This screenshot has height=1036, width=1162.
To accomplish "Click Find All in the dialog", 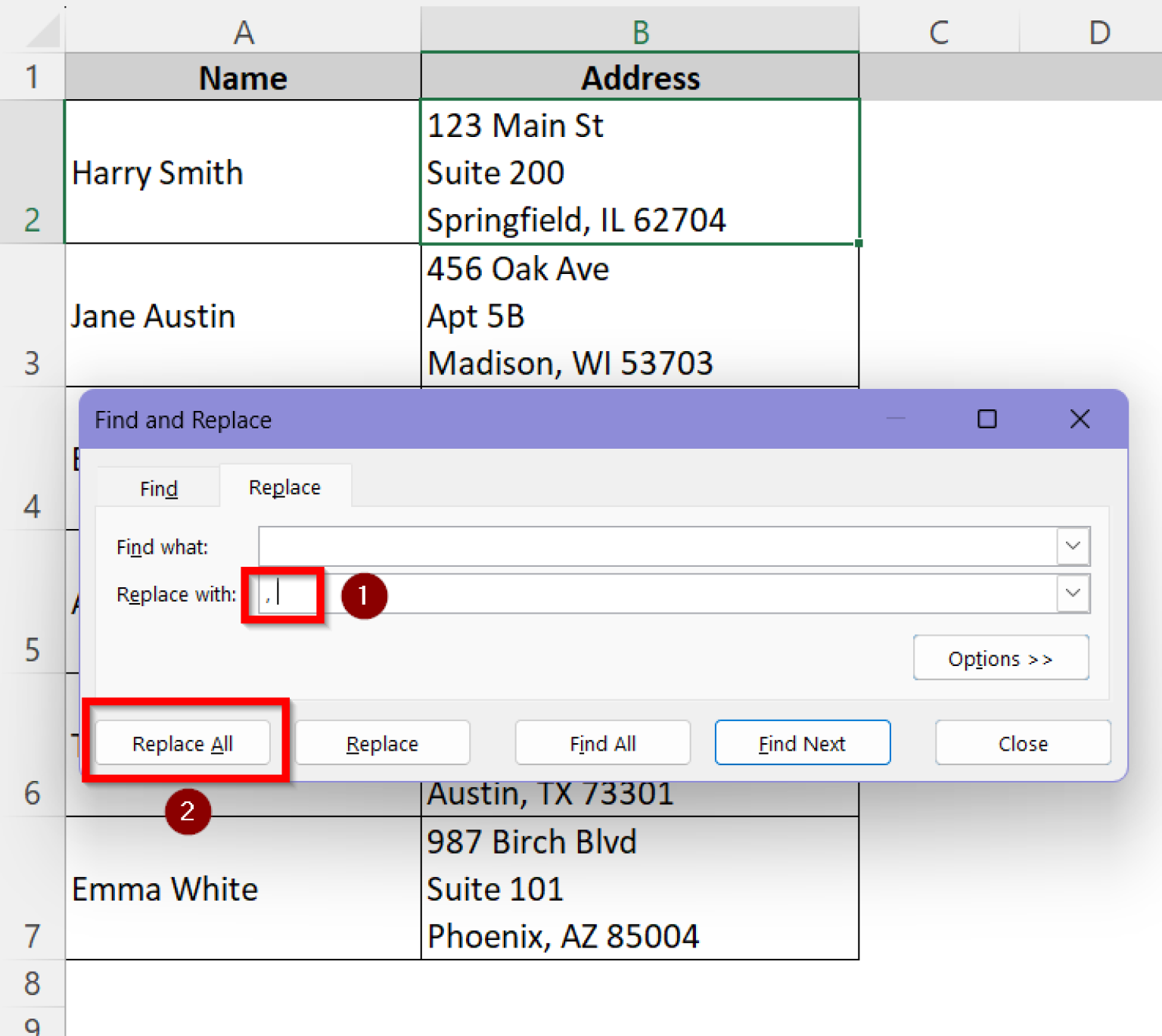I will pos(602,743).
